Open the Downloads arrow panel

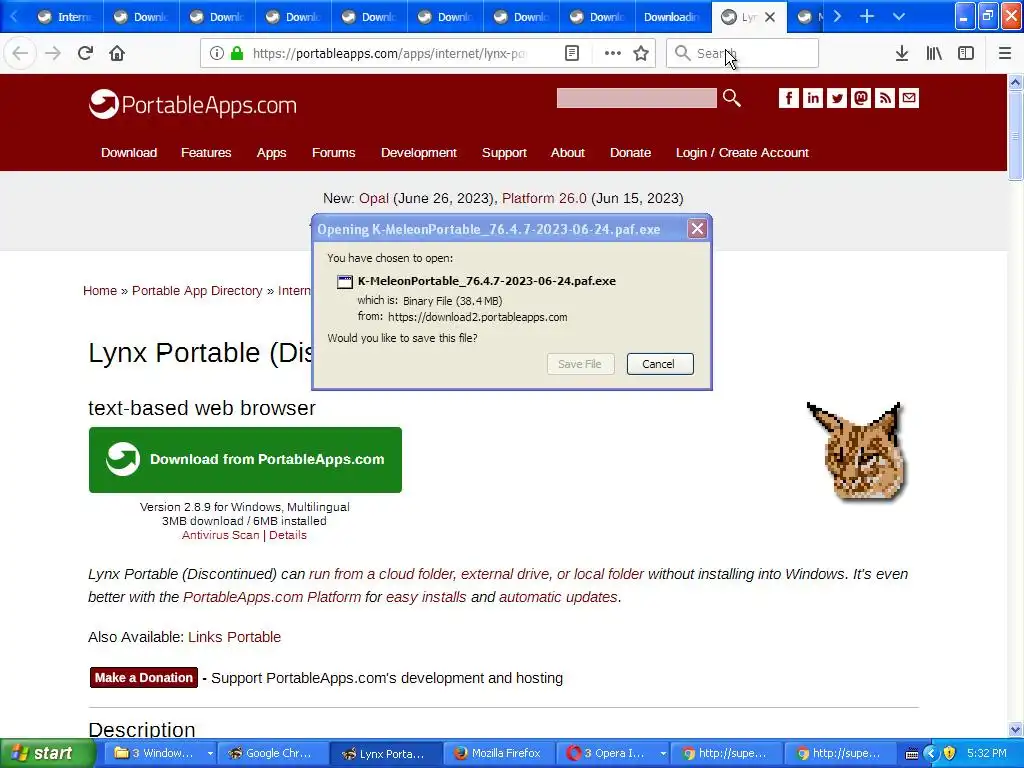coord(902,53)
